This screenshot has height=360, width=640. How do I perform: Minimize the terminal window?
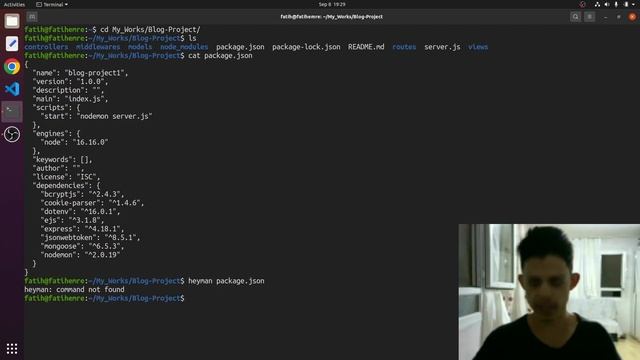pos(606,17)
